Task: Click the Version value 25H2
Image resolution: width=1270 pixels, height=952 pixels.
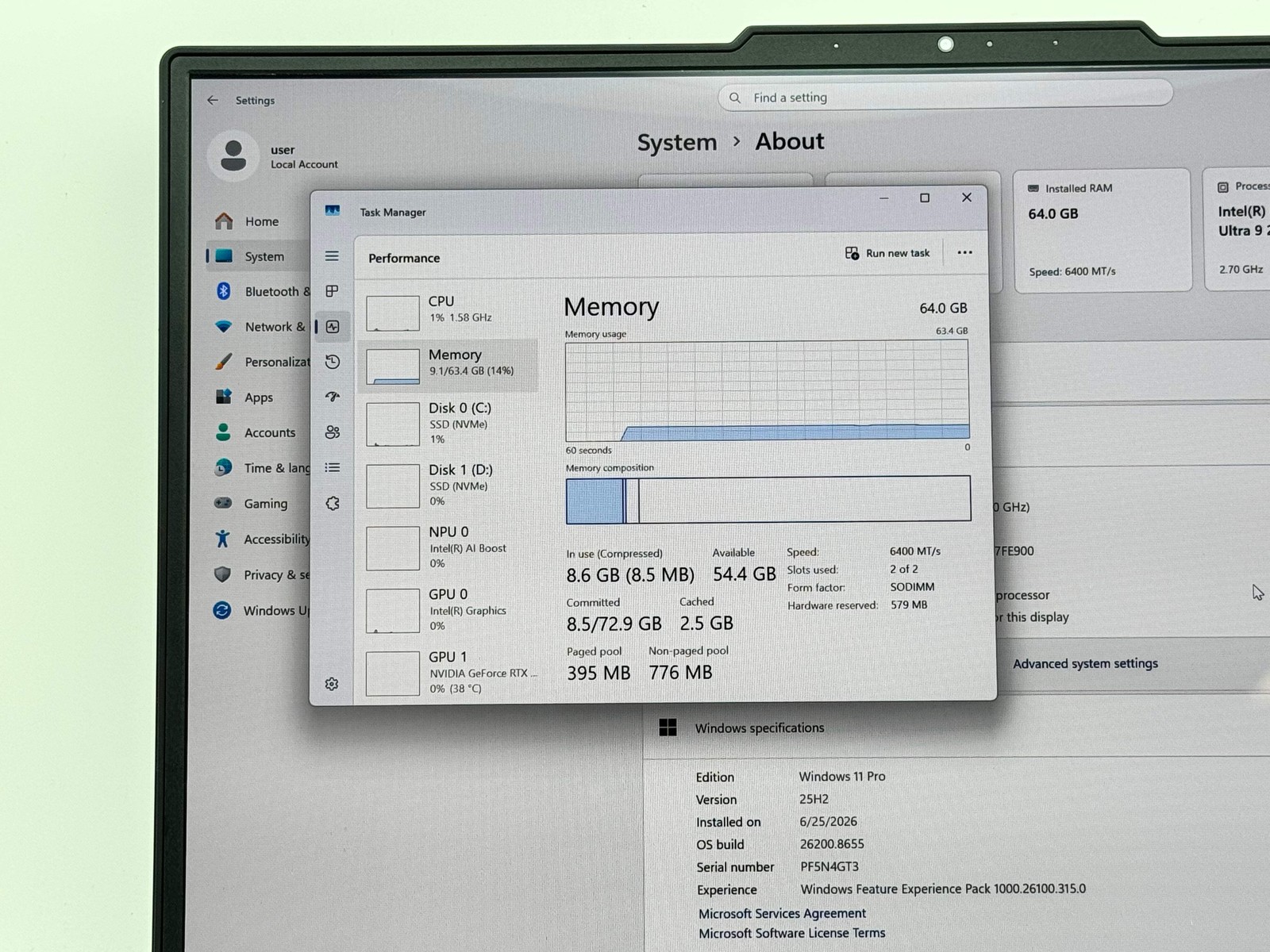Action: 814,799
